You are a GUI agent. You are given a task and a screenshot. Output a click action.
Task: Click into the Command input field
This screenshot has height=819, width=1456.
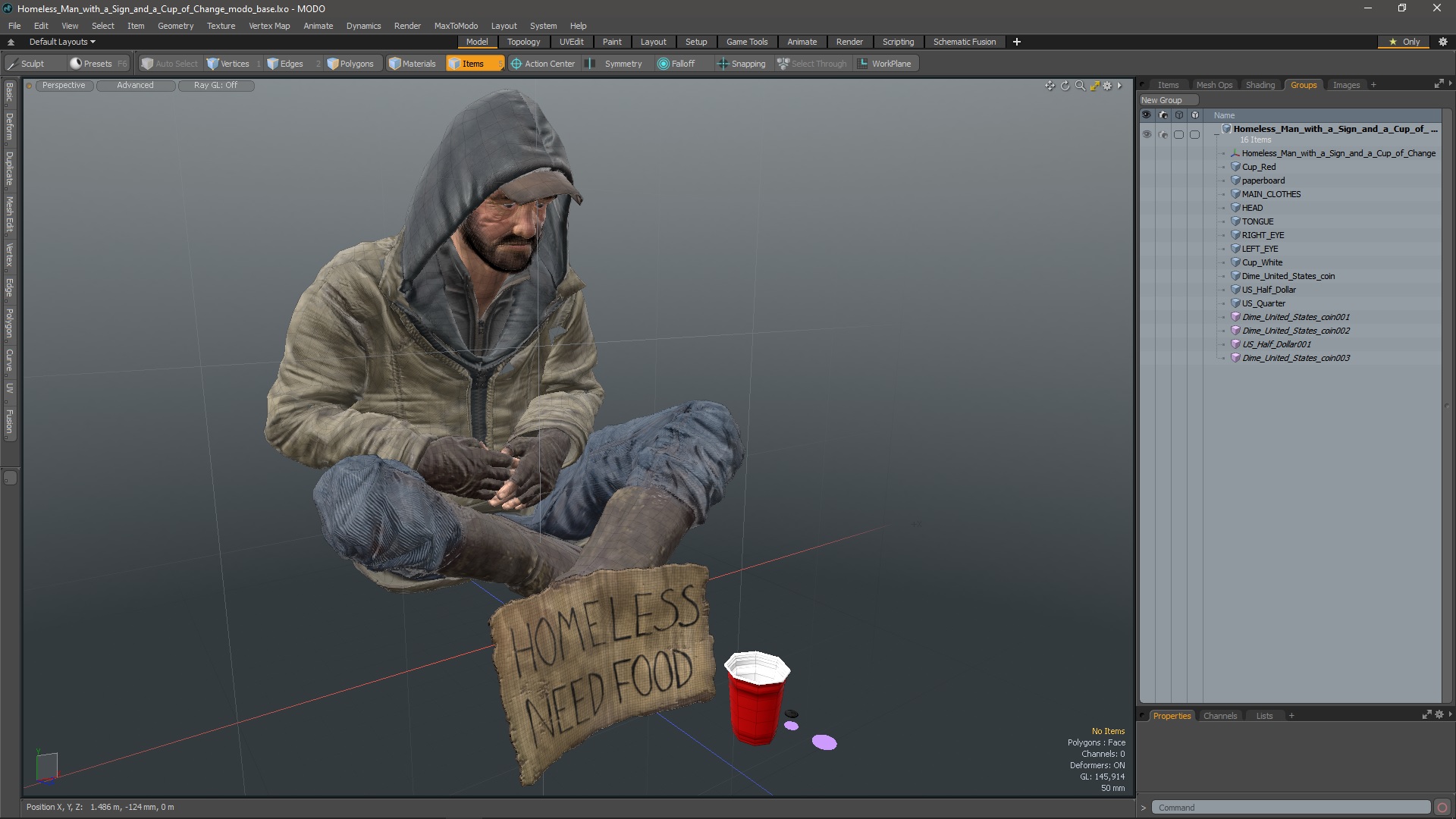(x=1291, y=808)
